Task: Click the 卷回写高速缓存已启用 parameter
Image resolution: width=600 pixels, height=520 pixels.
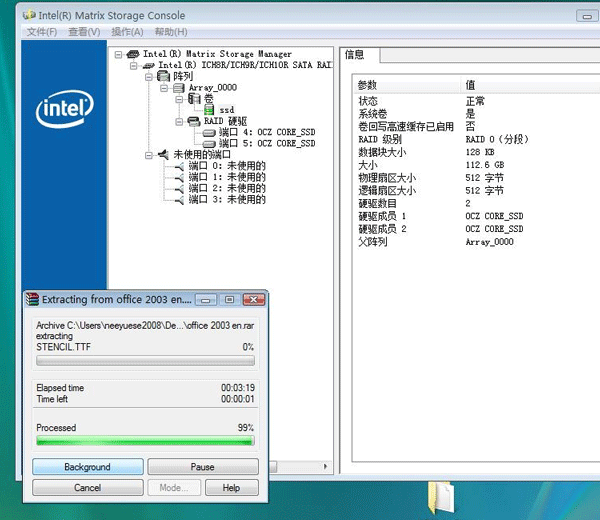Action: [x=406, y=126]
